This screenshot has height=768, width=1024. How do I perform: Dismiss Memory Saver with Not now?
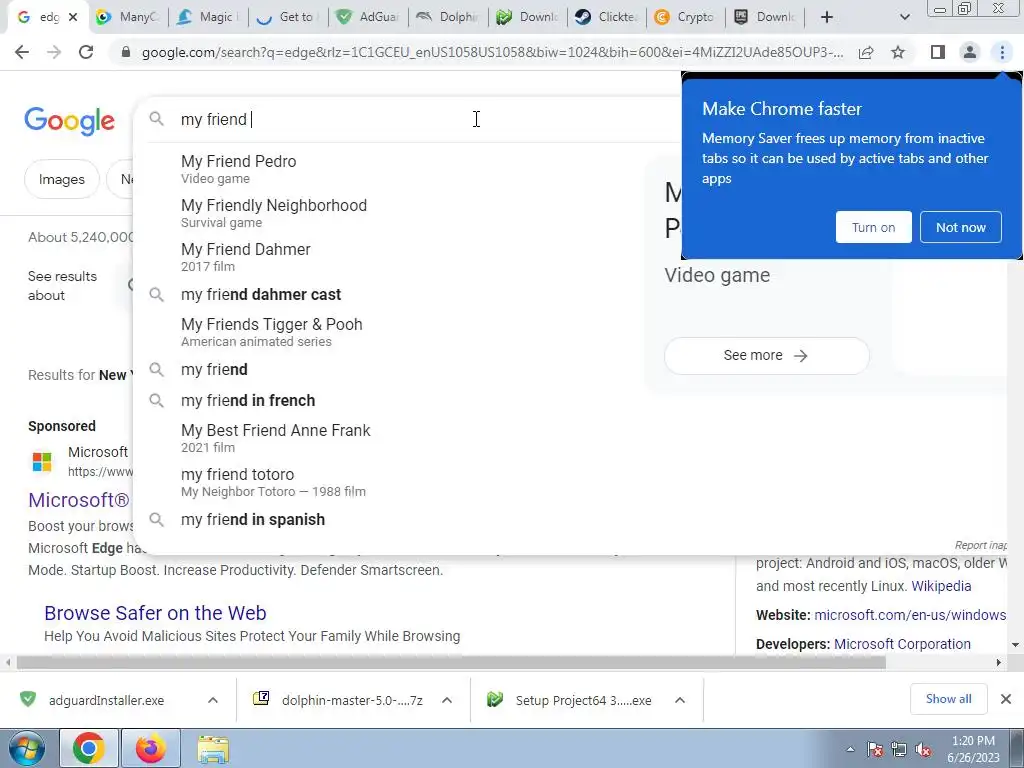(960, 227)
